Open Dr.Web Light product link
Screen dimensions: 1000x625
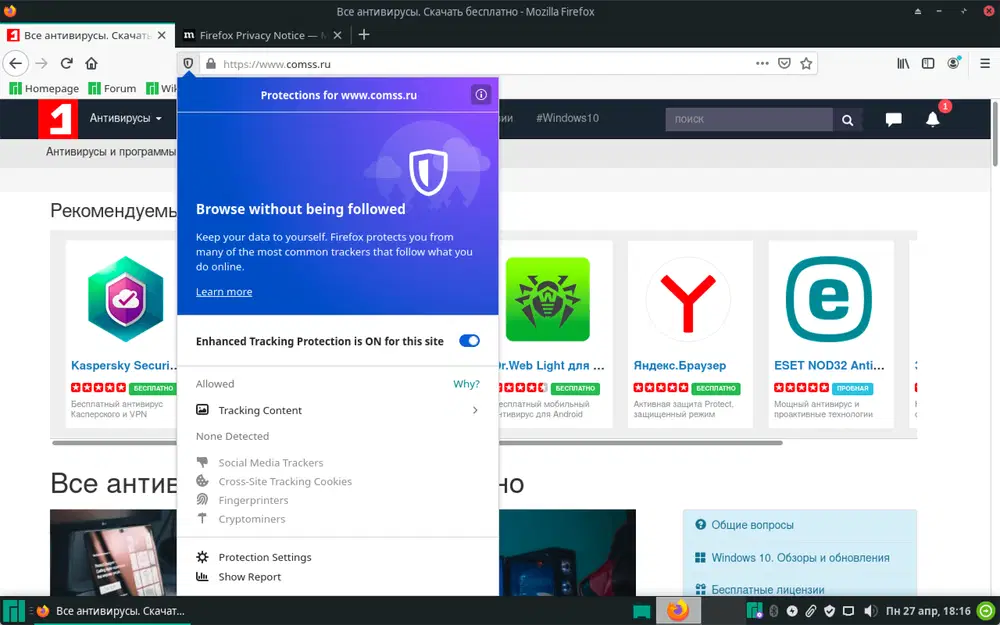550,365
